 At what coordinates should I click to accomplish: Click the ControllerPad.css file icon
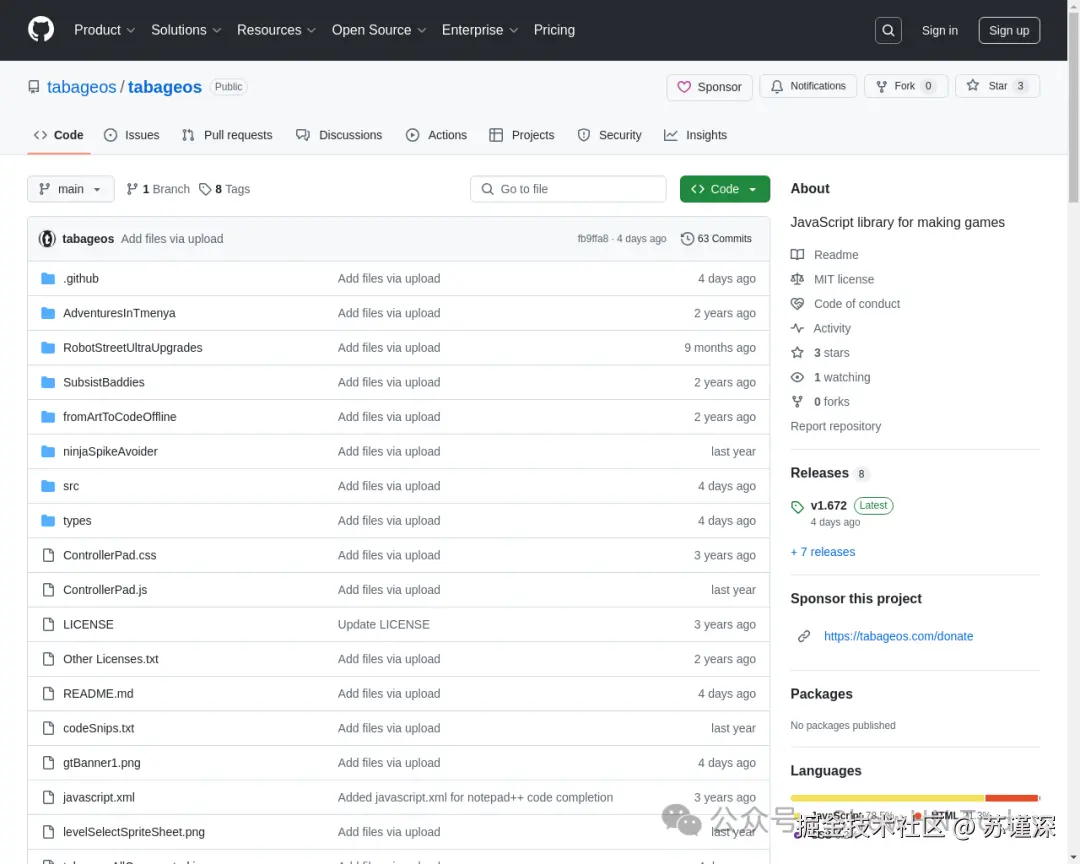pyautogui.click(x=48, y=555)
